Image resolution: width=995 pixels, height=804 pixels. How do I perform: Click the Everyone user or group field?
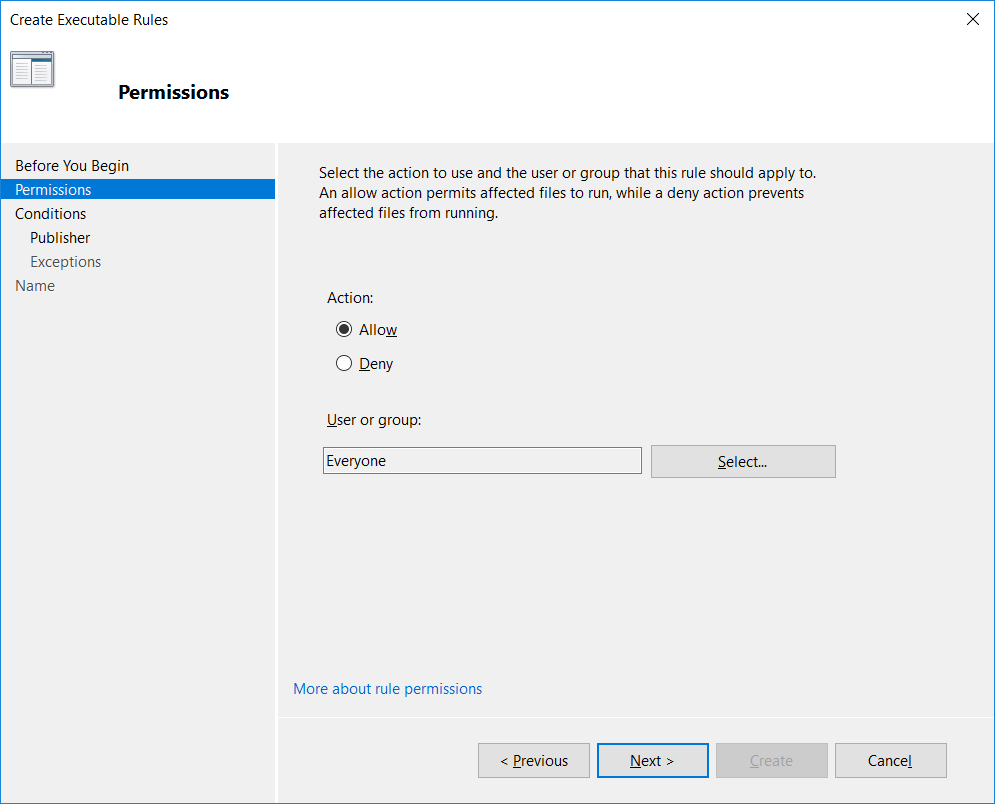tap(482, 461)
